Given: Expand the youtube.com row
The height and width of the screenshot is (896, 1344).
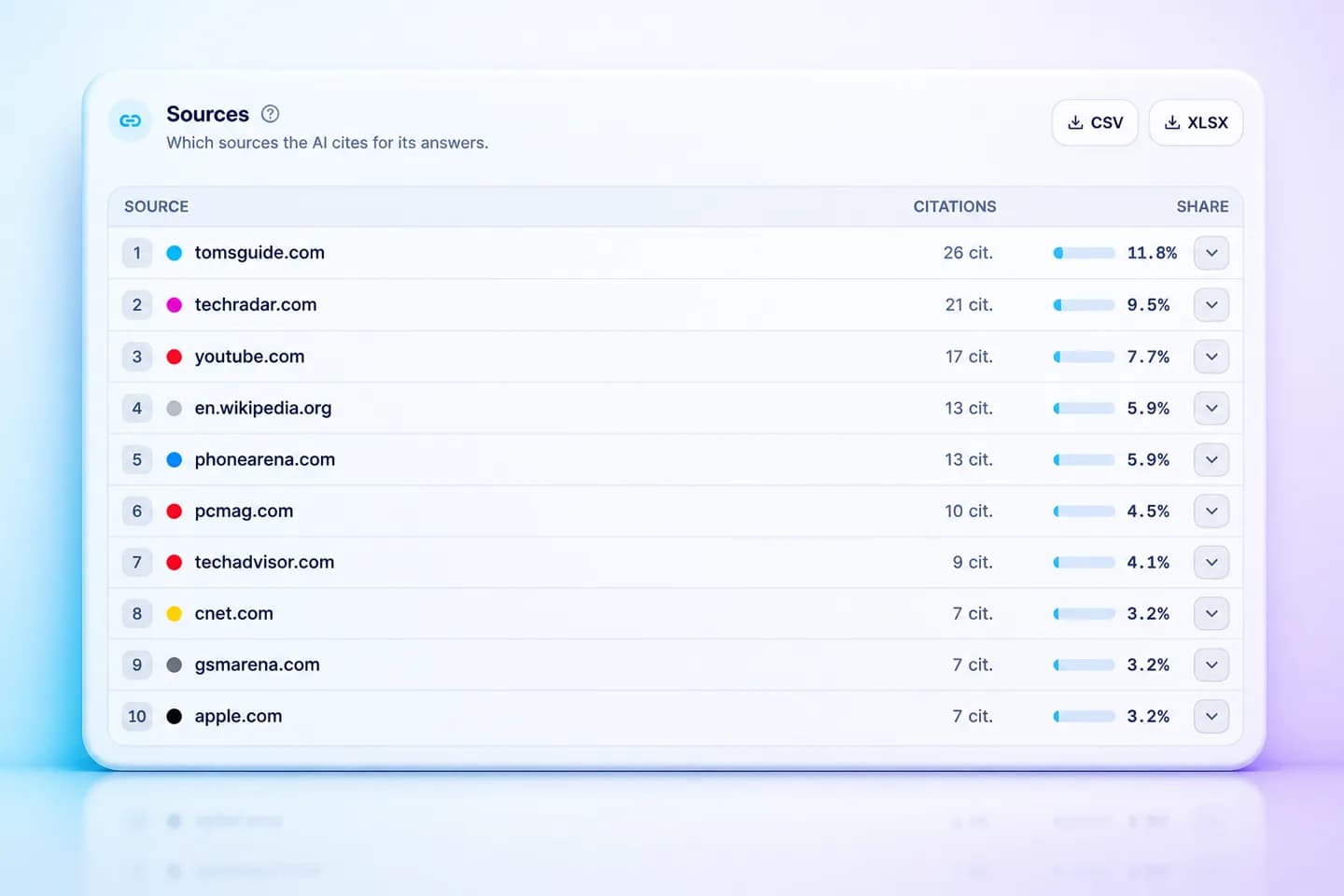Looking at the screenshot, I should click(x=1211, y=357).
